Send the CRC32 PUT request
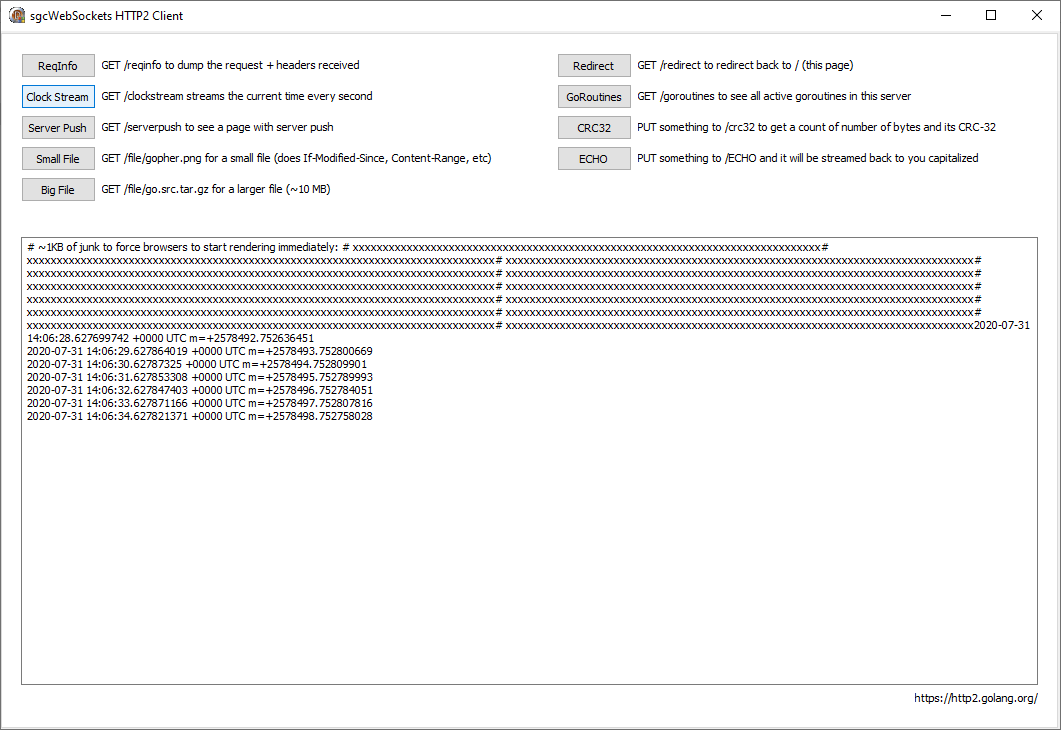 point(594,128)
